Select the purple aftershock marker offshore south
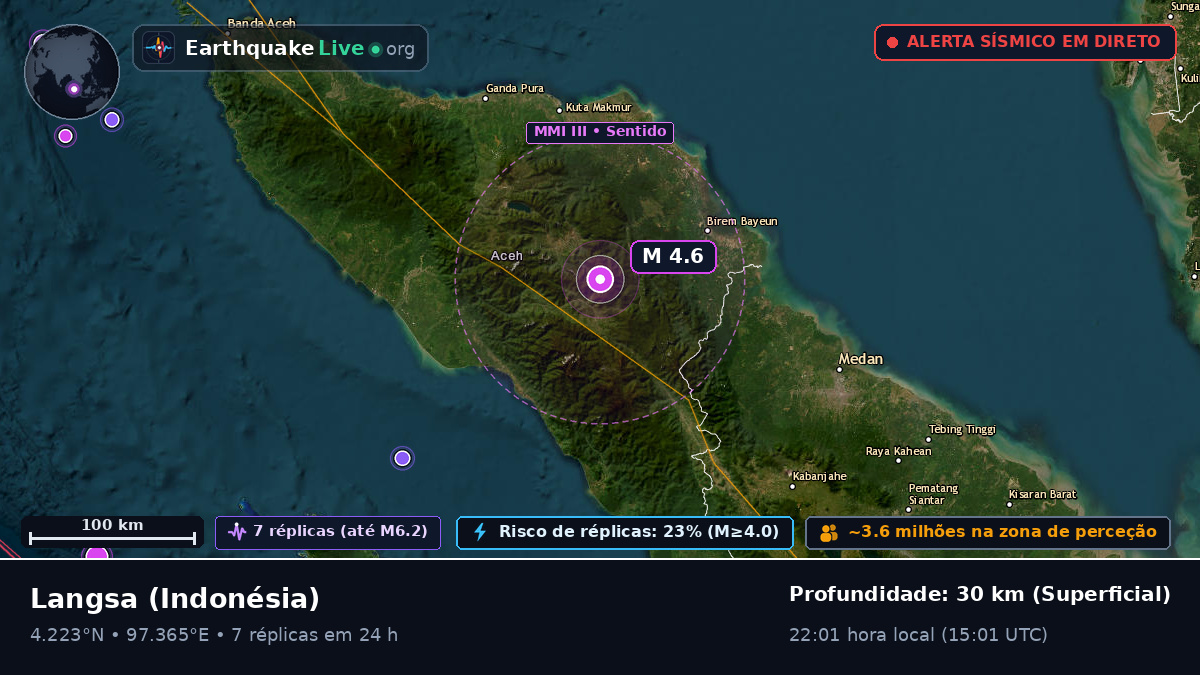Screen dimensions: 1200x675 pyautogui.click(x=402, y=458)
